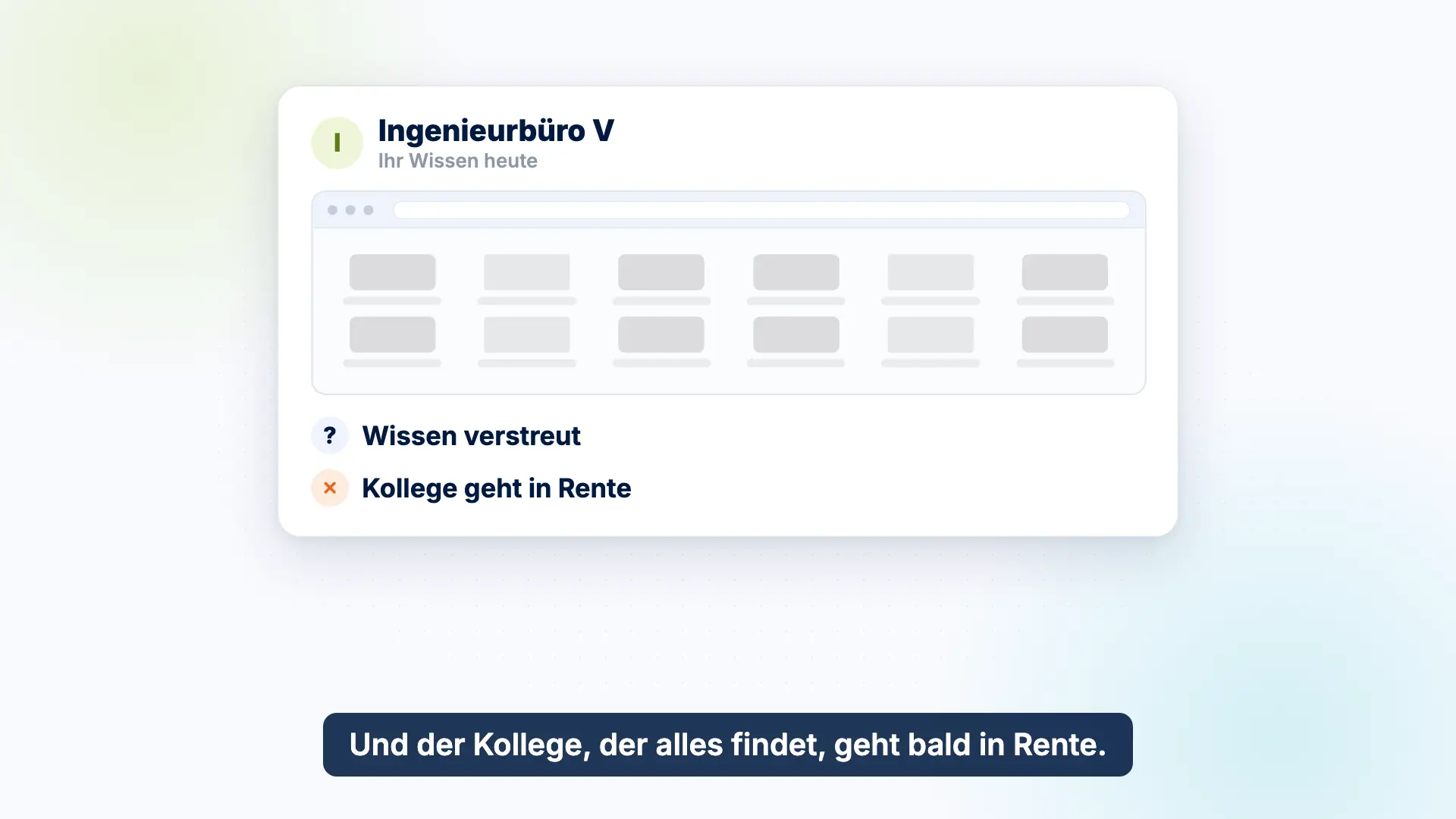This screenshot has width=1456, height=819.
Task: Click the "Kollege geht in Rente" text
Action: [496, 488]
